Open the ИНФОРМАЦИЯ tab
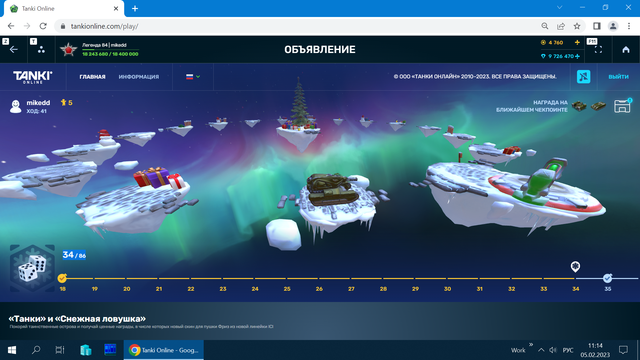Screen dimensions: 640x360 (139, 77)
